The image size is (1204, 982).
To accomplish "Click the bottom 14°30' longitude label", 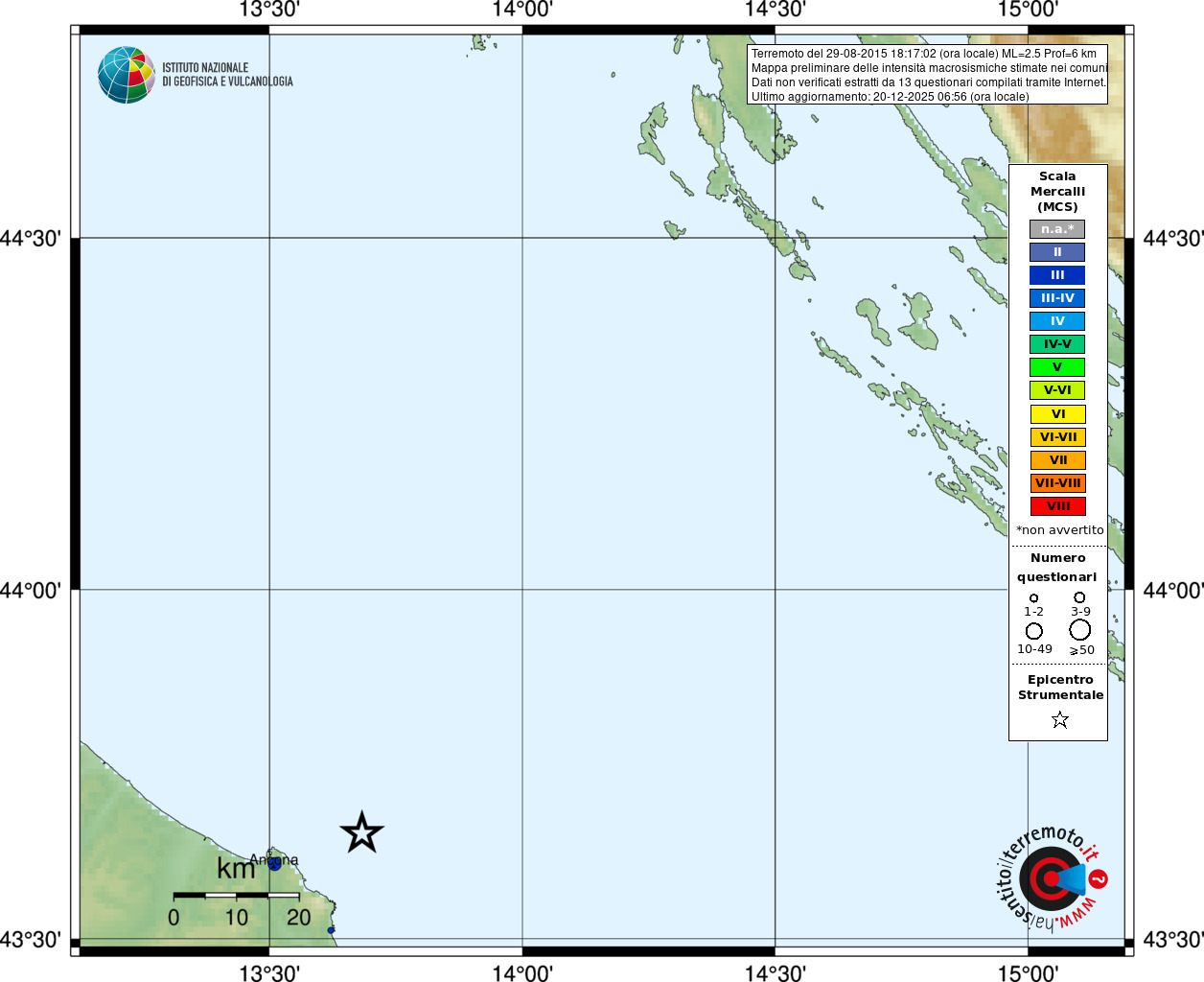I will point(776,973).
